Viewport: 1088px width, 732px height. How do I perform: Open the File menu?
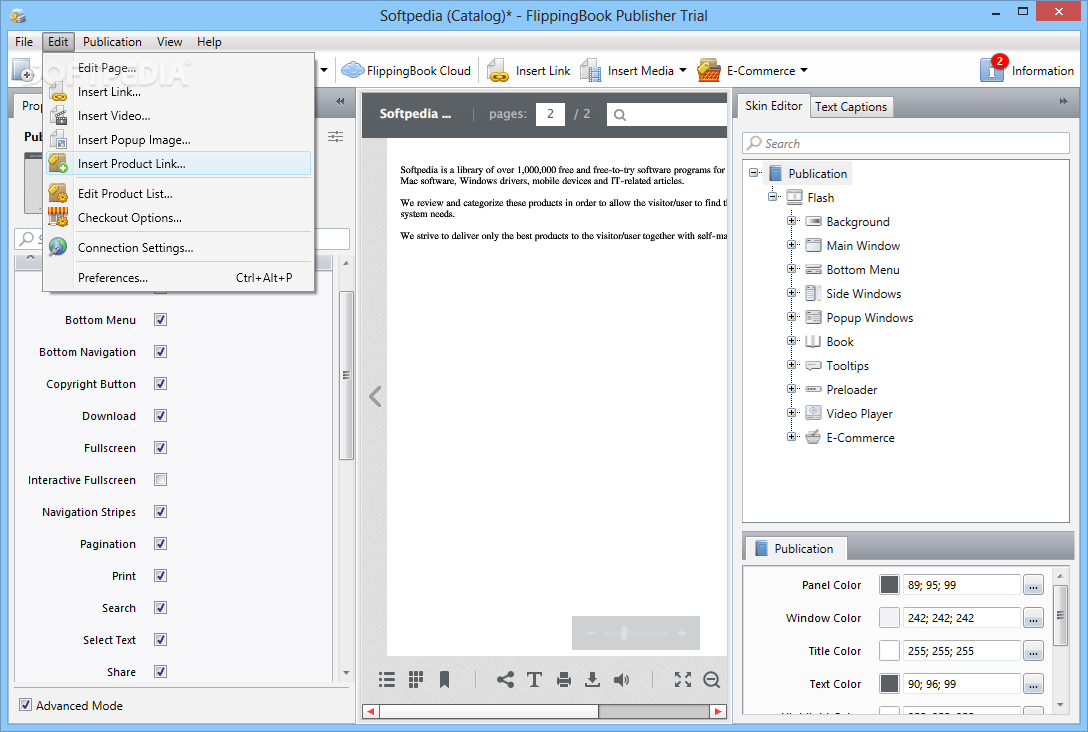(24, 42)
